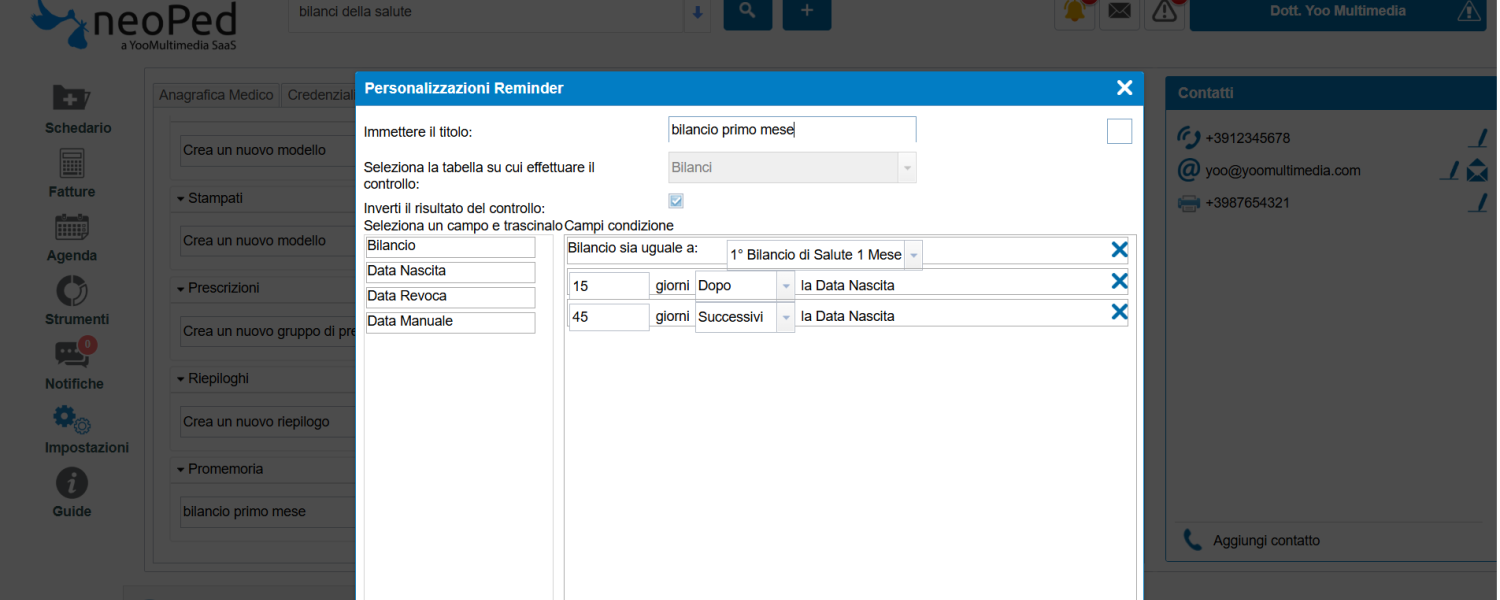Open the Successivi dropdown arrow

coord(785,317)
